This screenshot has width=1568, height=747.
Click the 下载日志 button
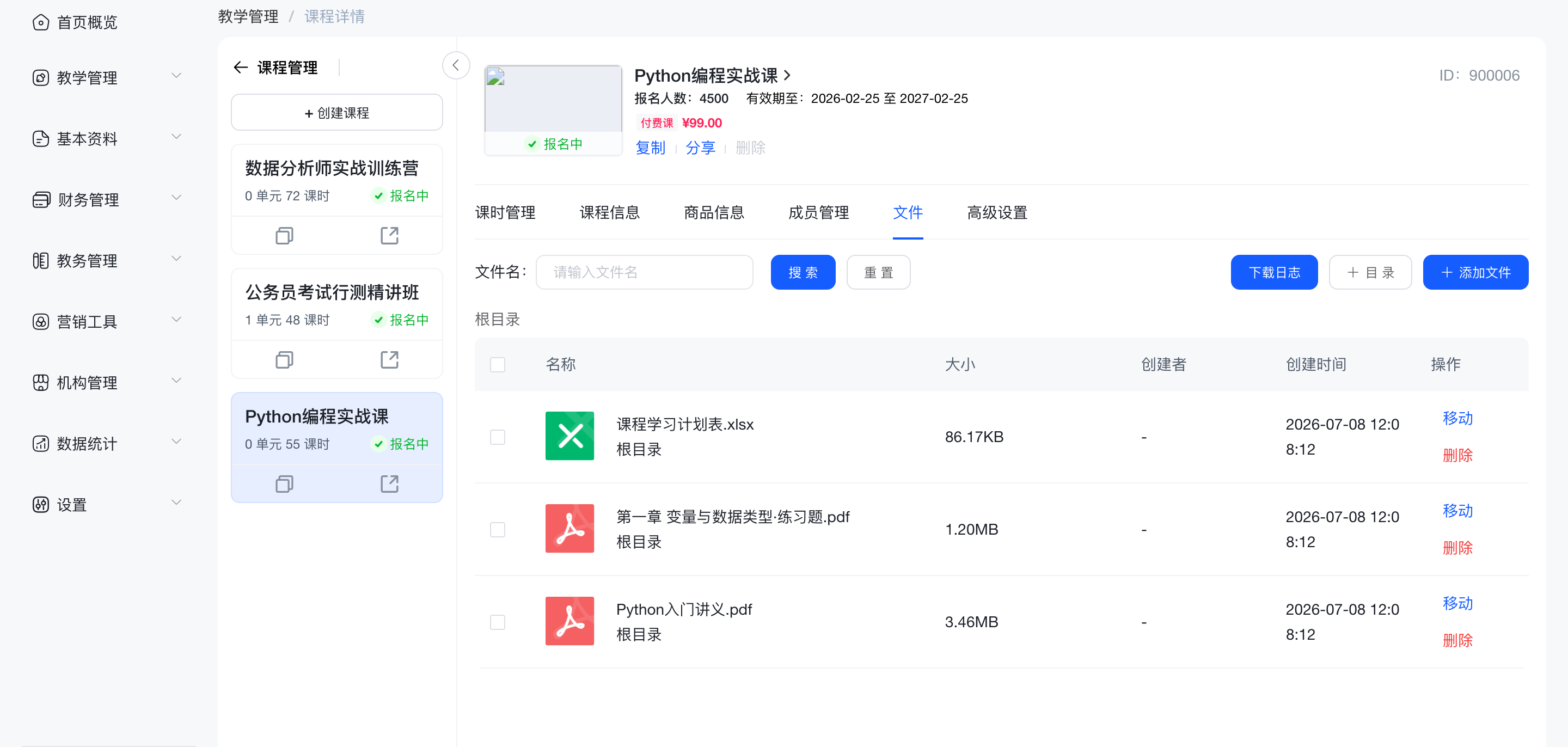[x=1274, y=272]
